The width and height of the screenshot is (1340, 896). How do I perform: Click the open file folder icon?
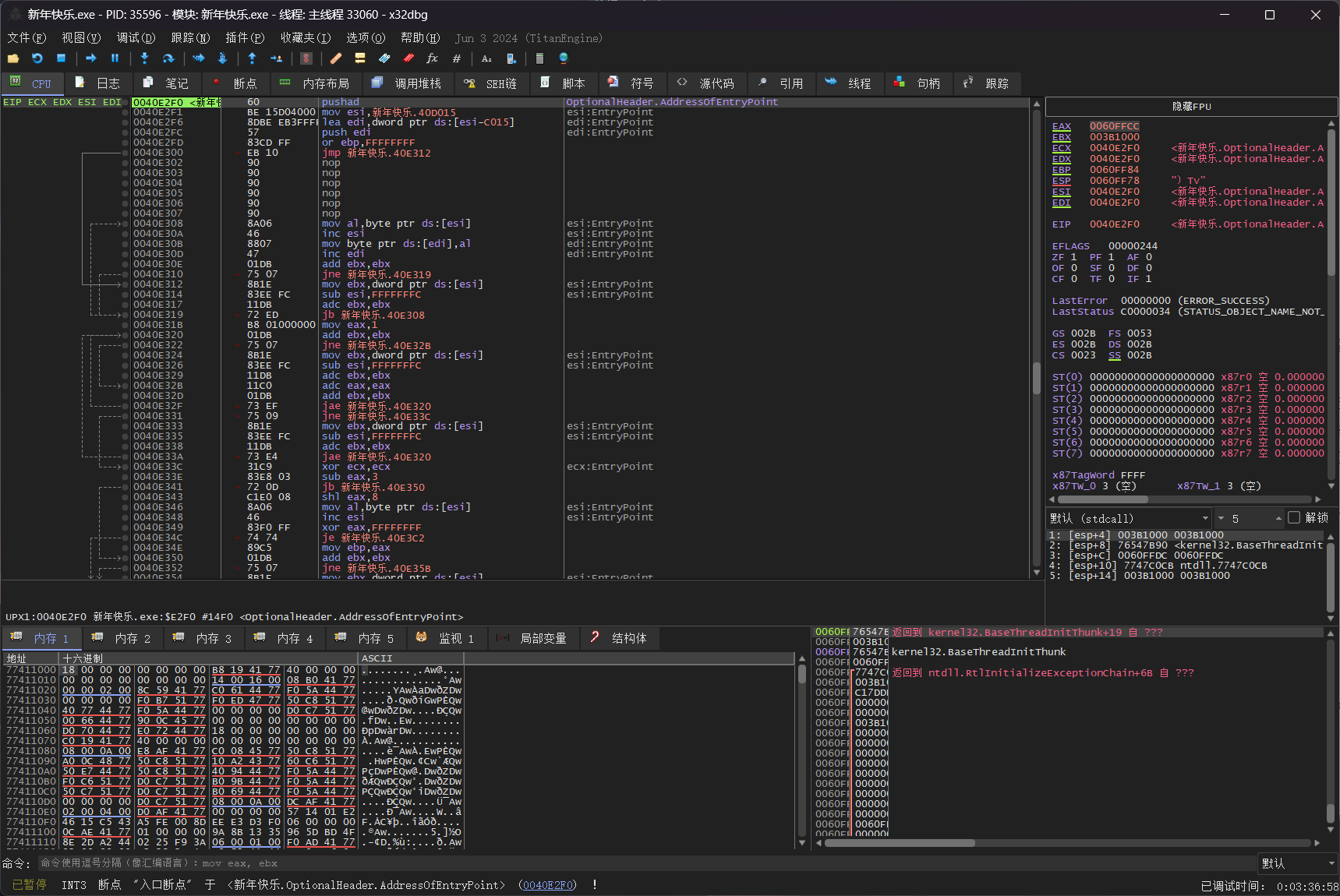13,58
